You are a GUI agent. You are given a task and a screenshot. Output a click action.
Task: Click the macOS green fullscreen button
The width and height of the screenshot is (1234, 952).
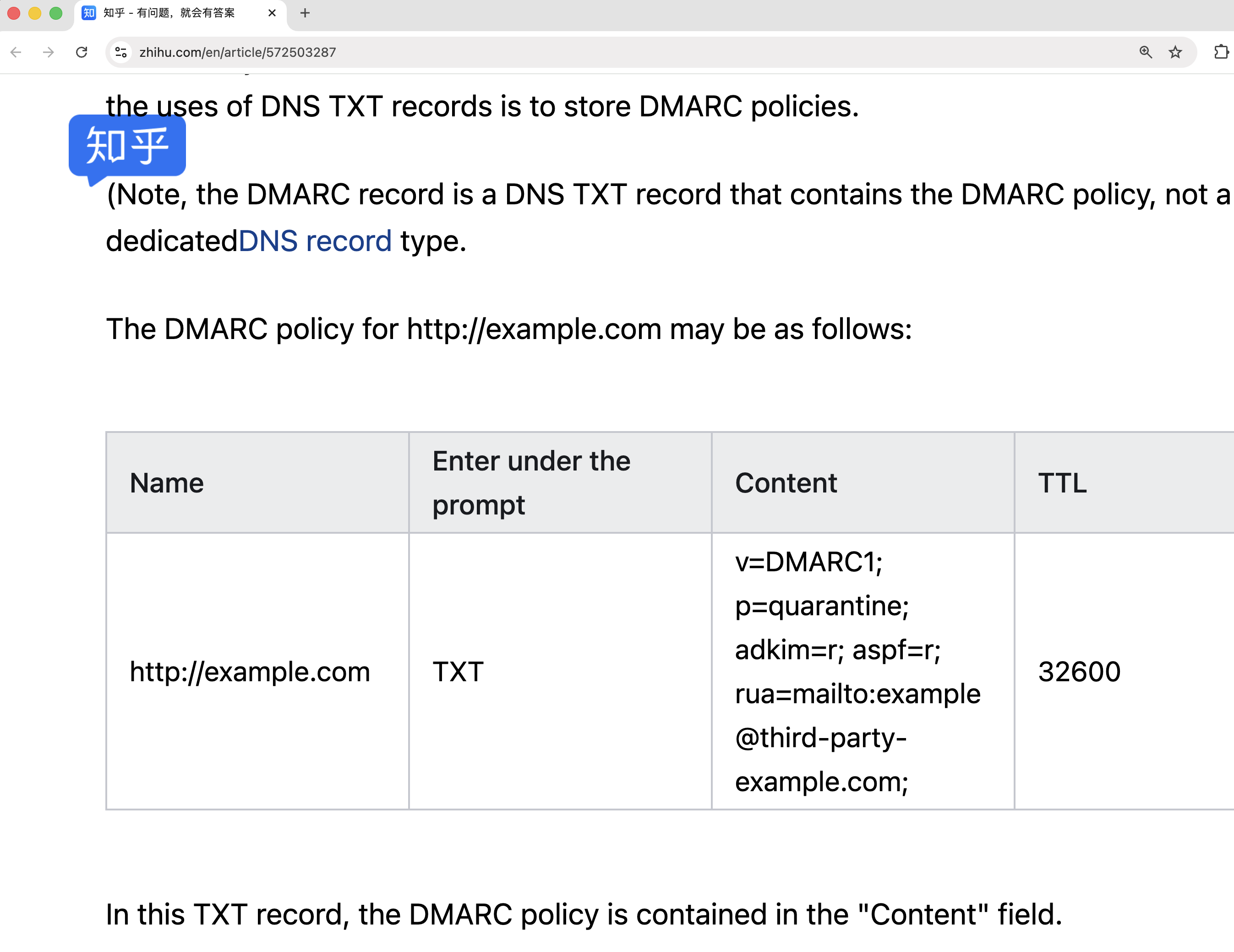click(55, 13)
